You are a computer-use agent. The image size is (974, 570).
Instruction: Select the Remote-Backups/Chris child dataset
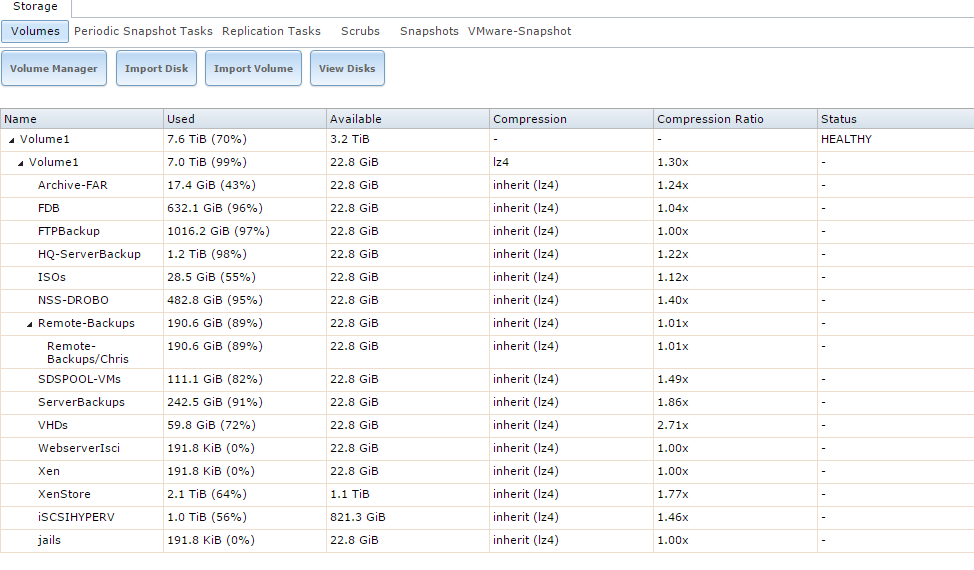[x=88, y=353]
